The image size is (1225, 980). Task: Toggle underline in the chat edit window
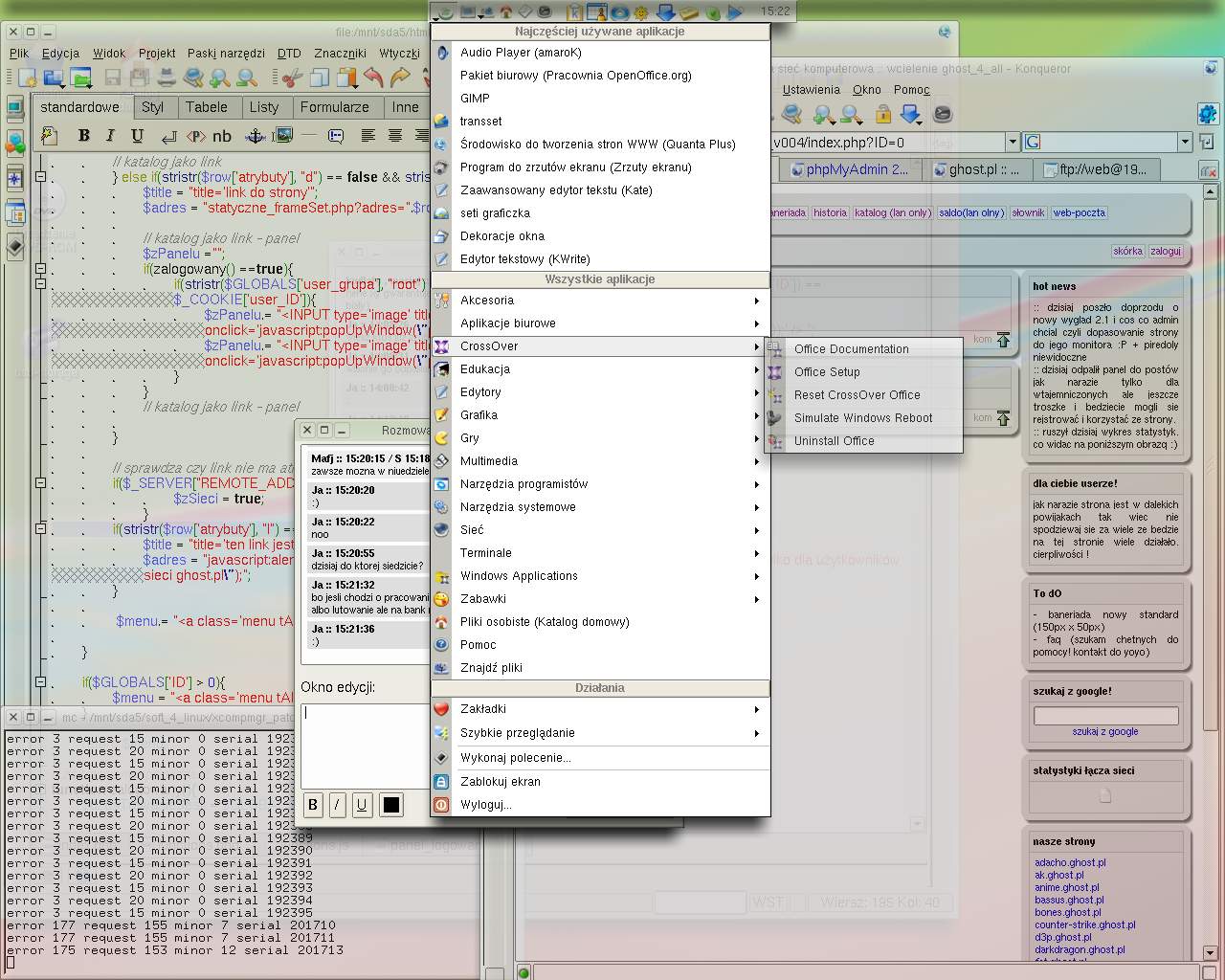[x=361, y=805]
